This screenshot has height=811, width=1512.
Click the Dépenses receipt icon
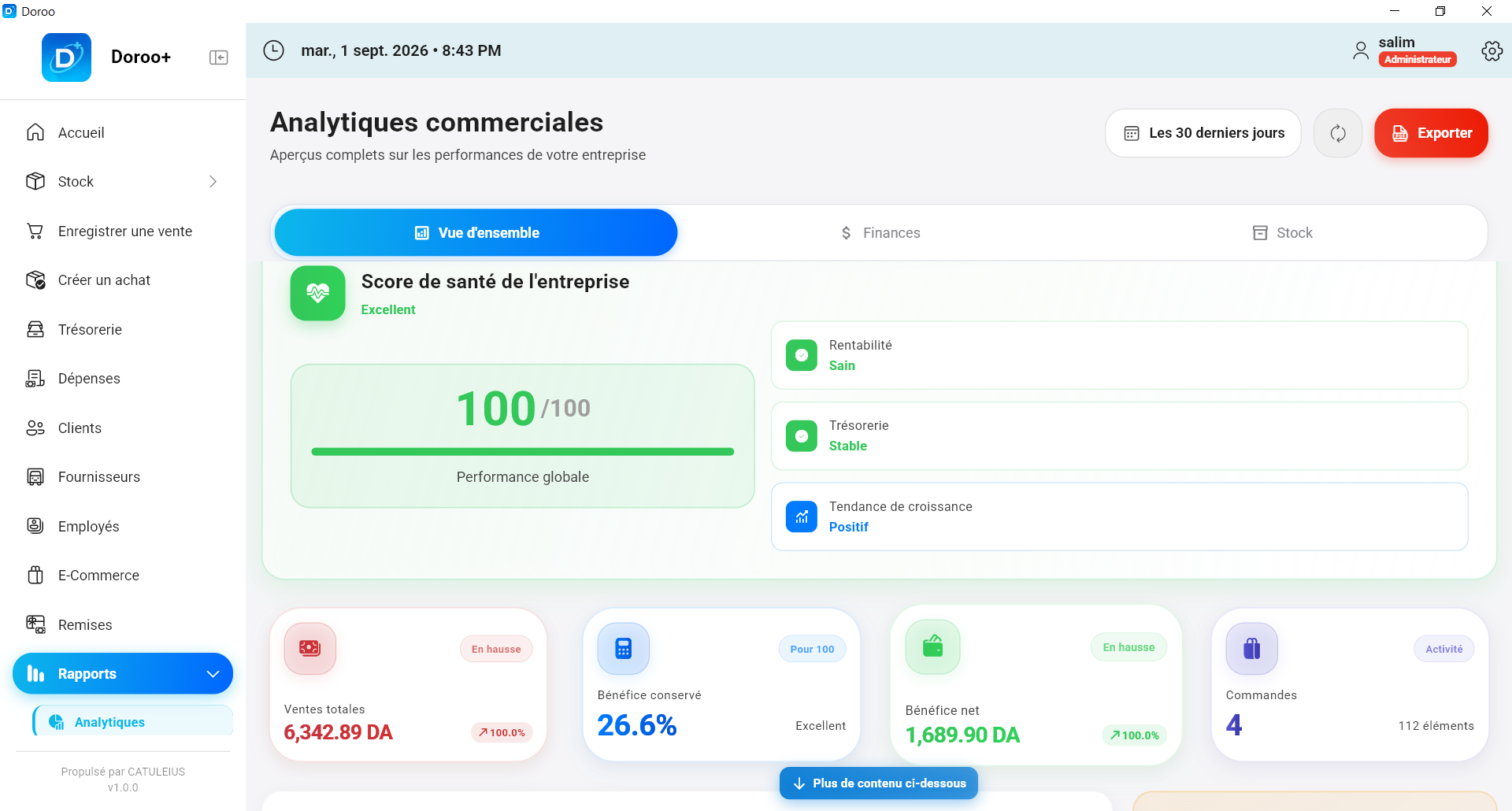point(35,378)
